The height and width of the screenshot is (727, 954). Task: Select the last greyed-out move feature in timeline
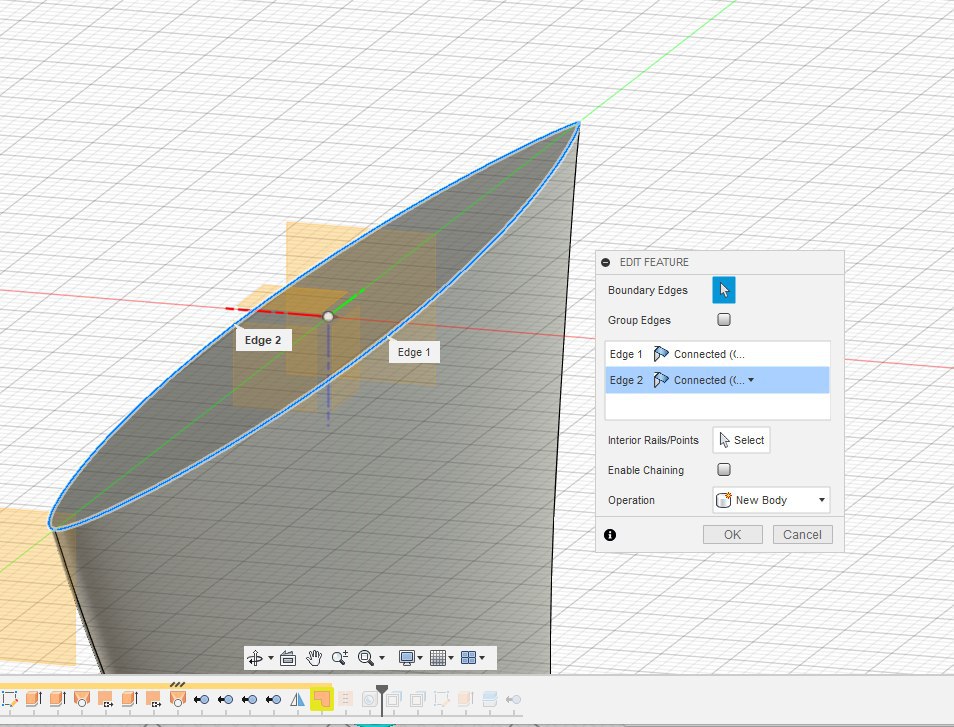coord(514,700)
